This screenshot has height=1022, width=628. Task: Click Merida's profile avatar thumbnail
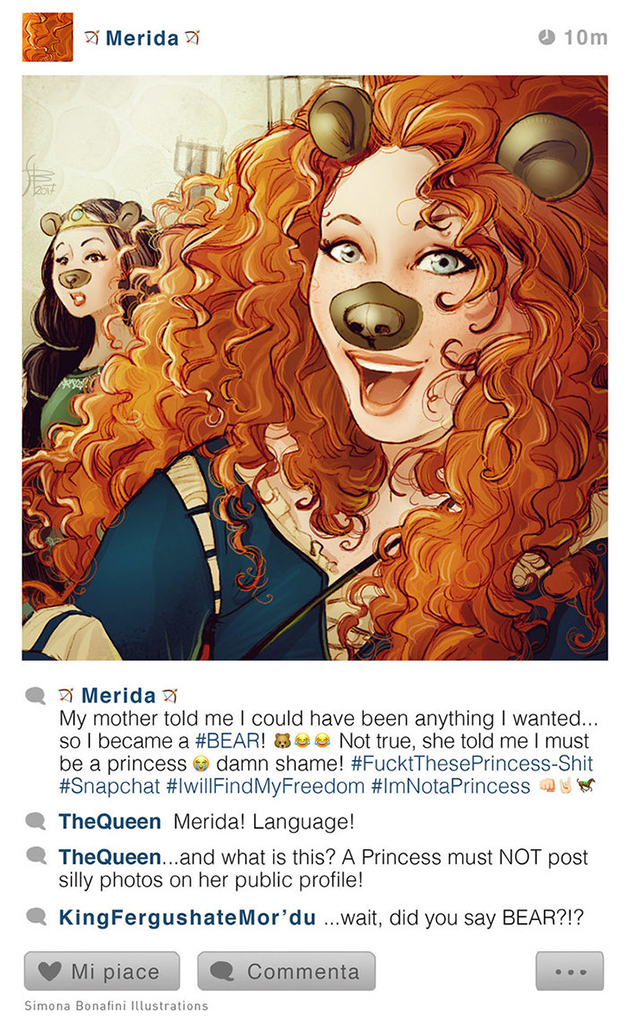coord(47,37)
